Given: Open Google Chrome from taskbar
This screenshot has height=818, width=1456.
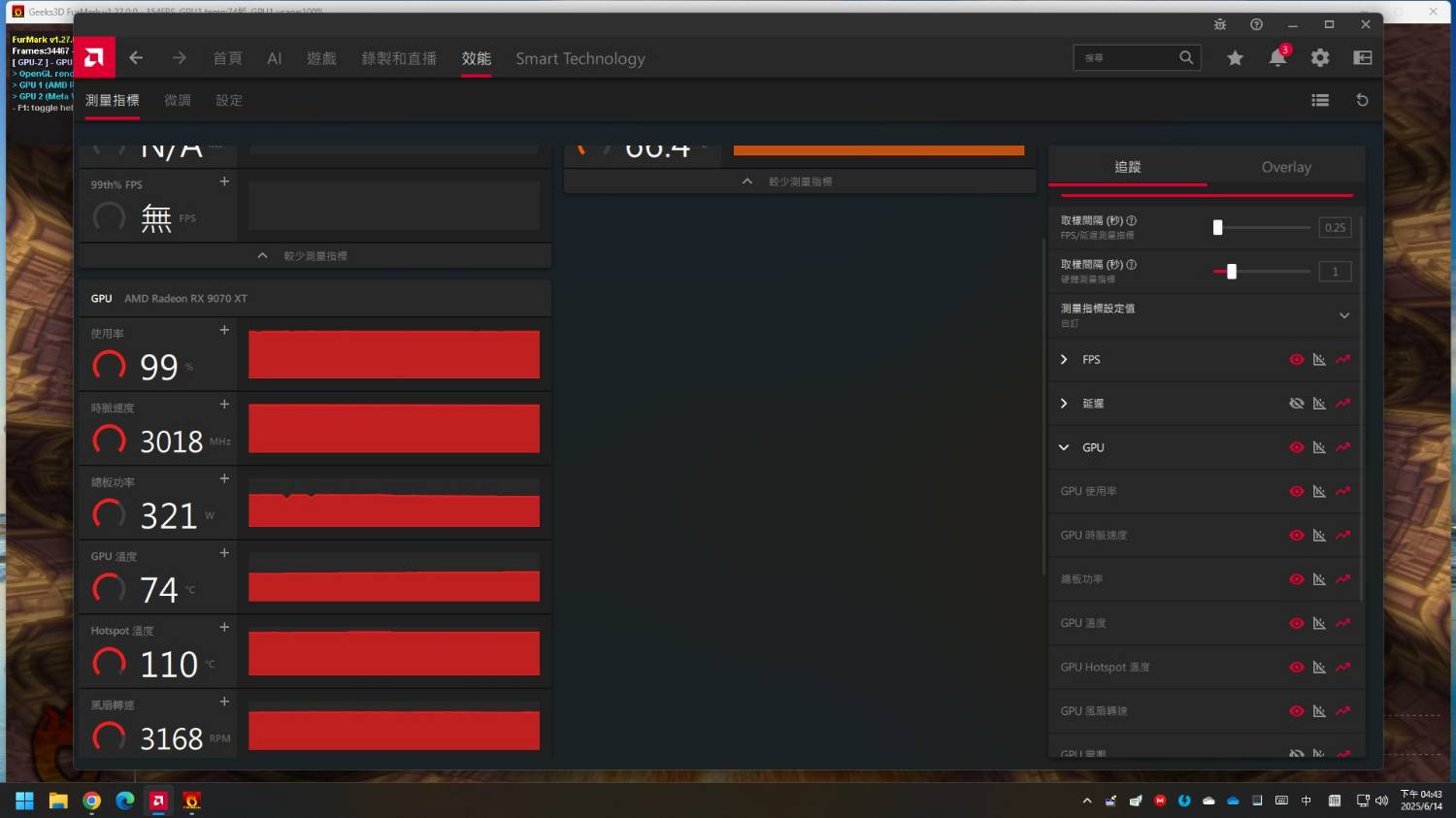Looking at the screenshot, I should [x=91, y=801].
